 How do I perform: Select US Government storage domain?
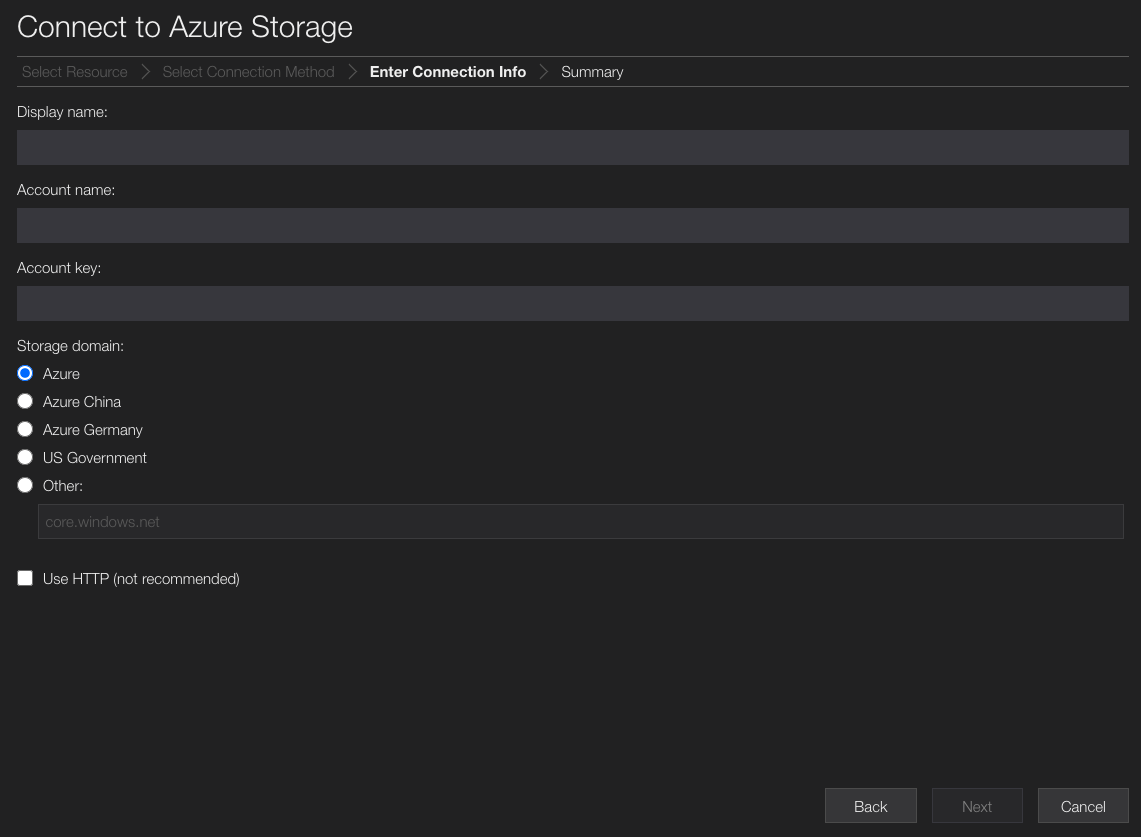click(25, 457)
